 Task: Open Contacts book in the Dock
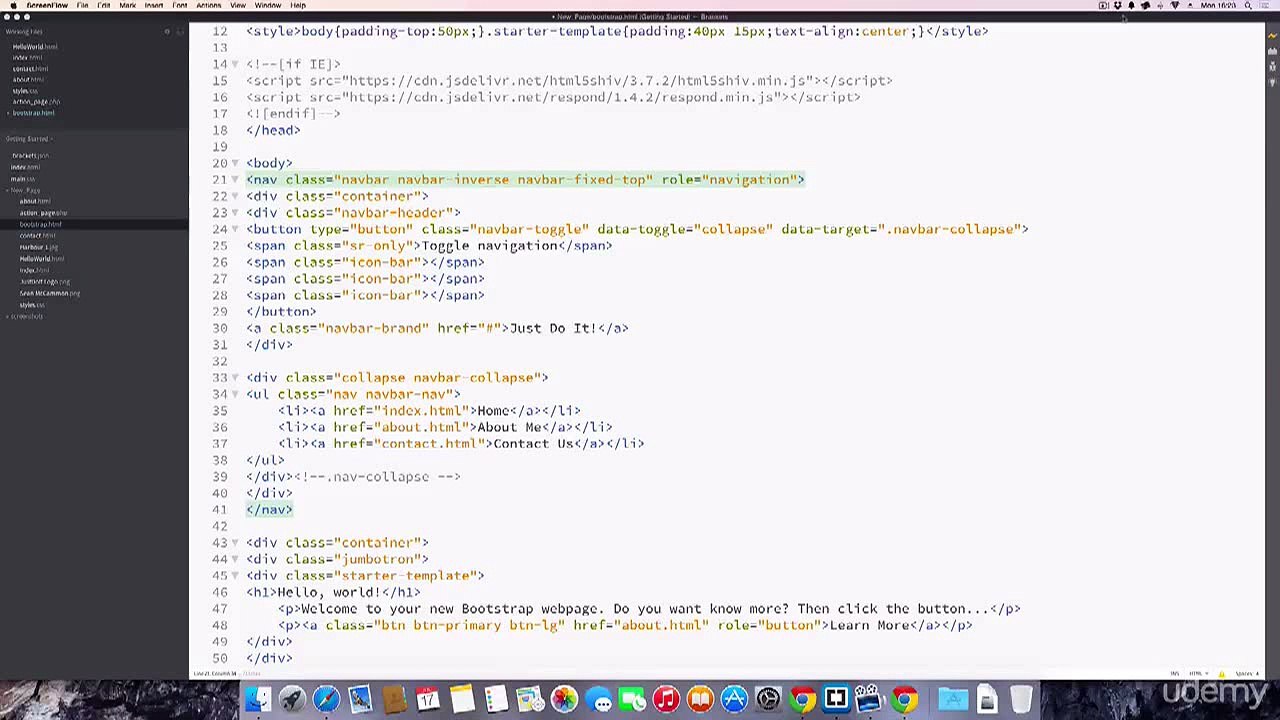tap(394, 699)
